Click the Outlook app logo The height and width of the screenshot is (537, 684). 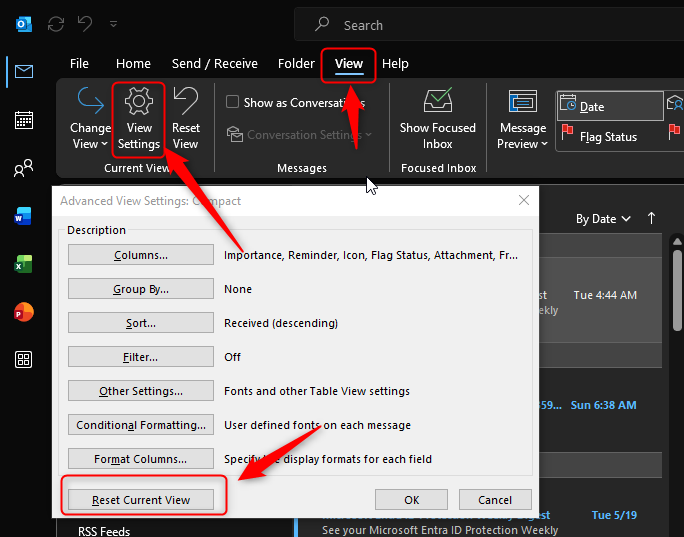click(24, 24)
